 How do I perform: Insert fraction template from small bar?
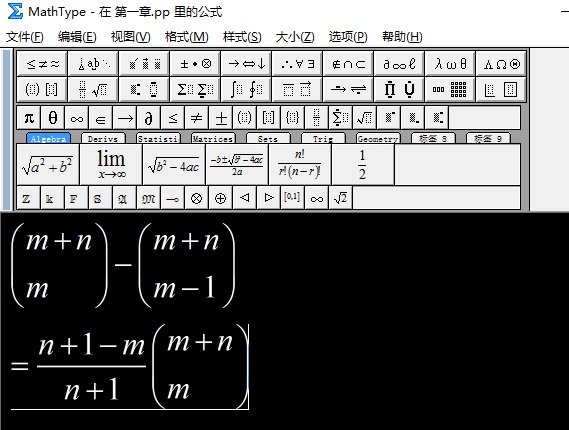click(316, 118)
